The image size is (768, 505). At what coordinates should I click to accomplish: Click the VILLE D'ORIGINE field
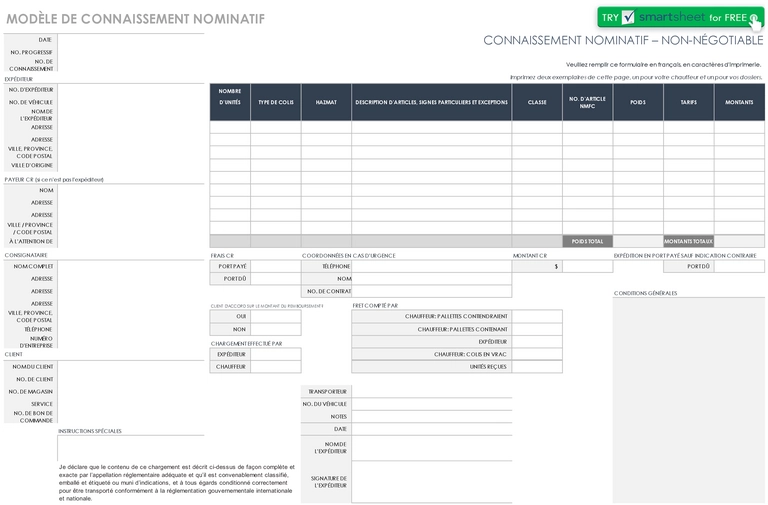(131, 165)
